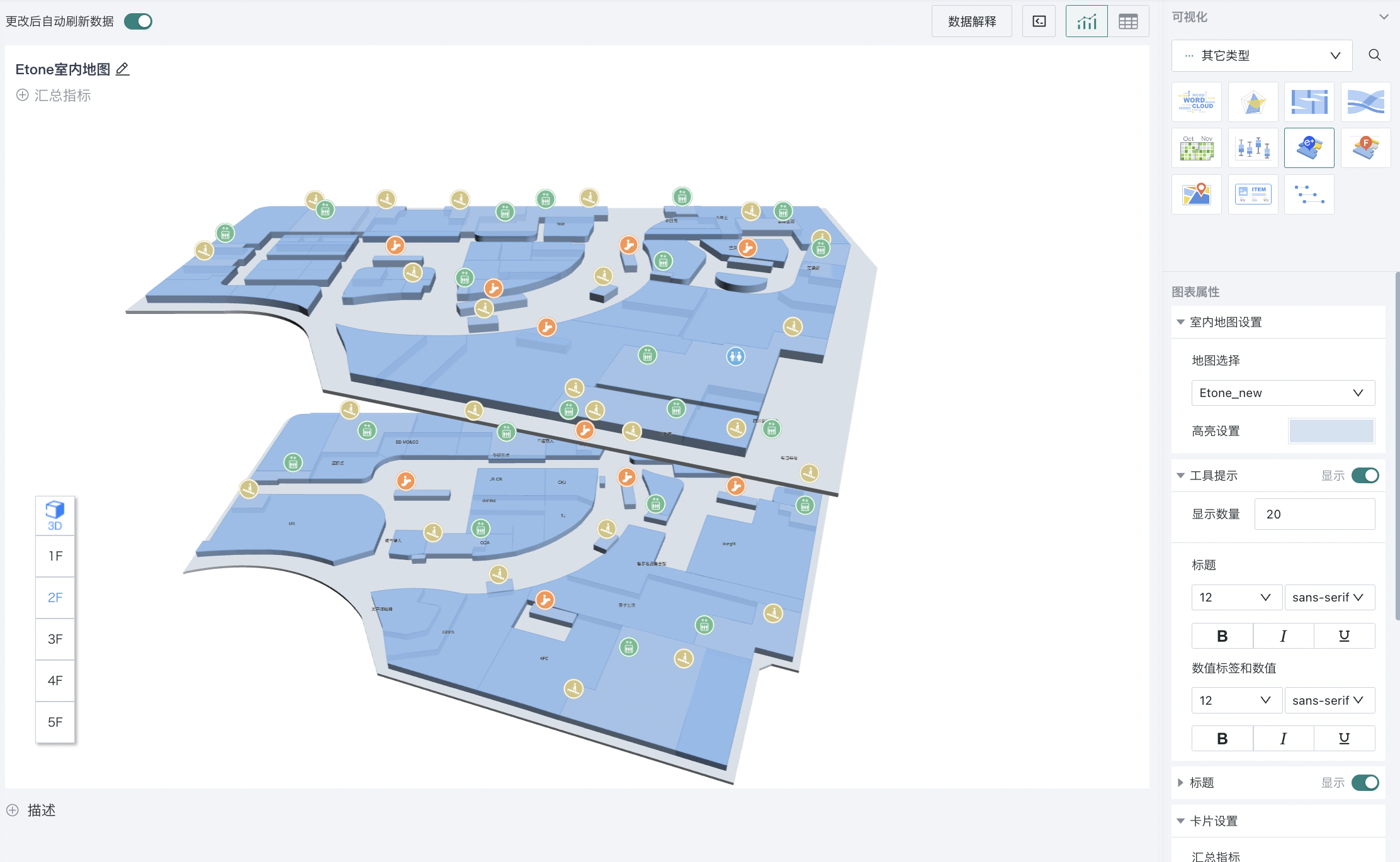Open the 高亮设置 color swatch

tap(1331, 432)
